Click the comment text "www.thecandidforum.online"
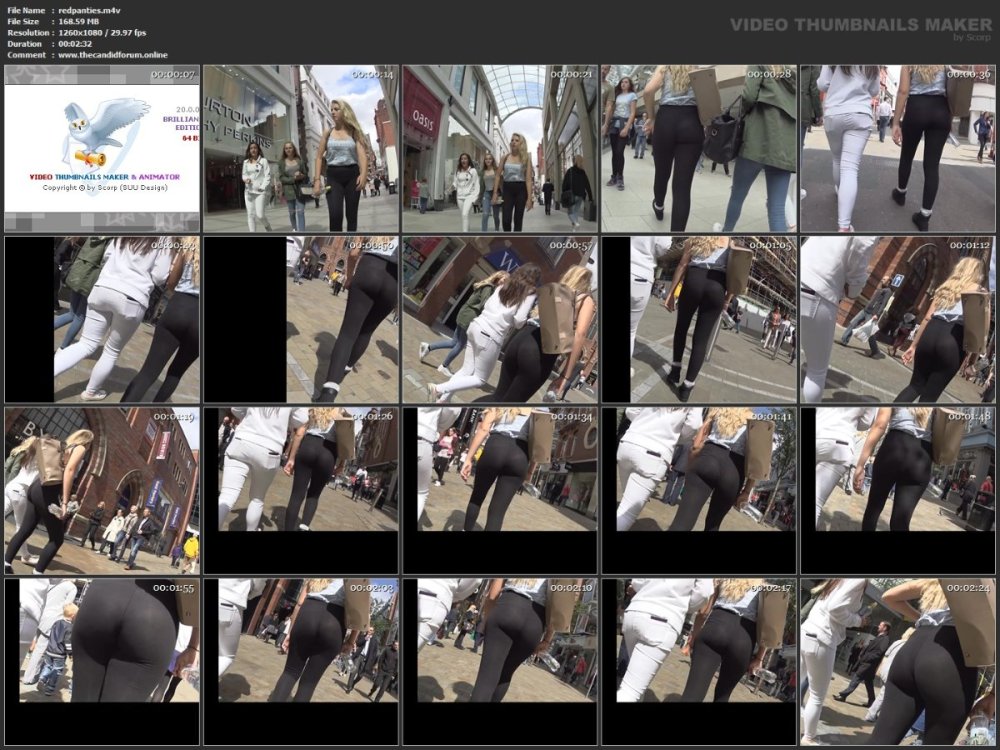Viewport: 1000px width, 750px height. pos(113,55)
